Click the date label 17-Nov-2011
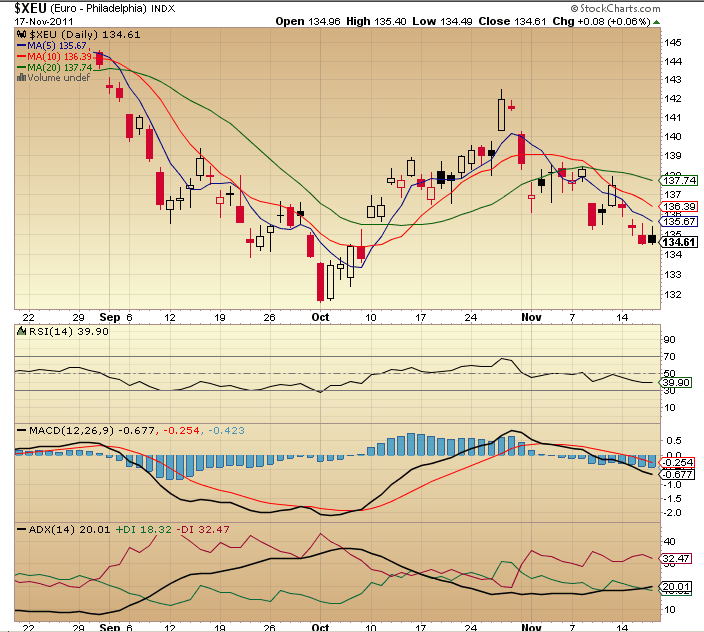This screenshot has height=632, width=704. pos(44,21)
